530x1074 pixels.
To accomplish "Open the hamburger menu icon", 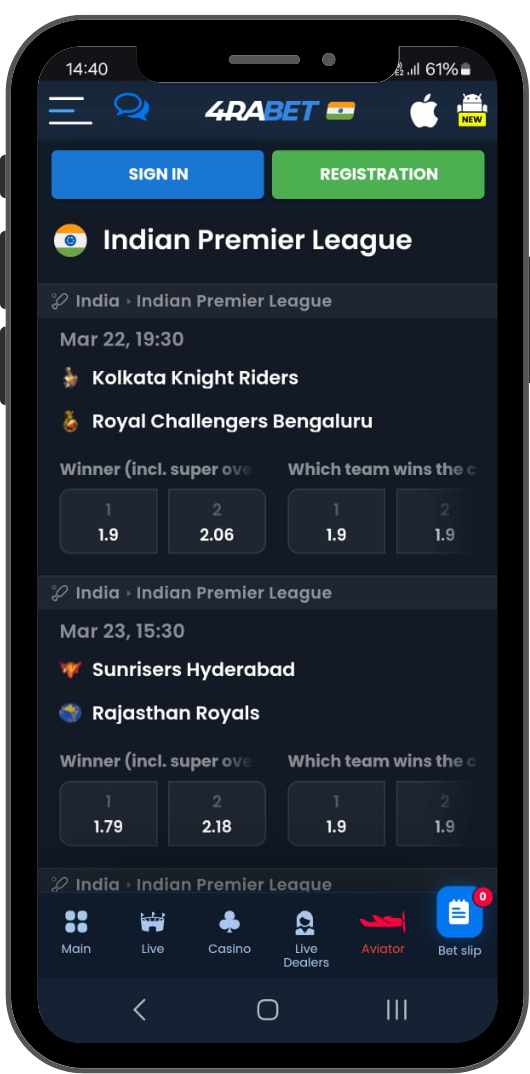I will pyautogui.click(x=71, y=110).
